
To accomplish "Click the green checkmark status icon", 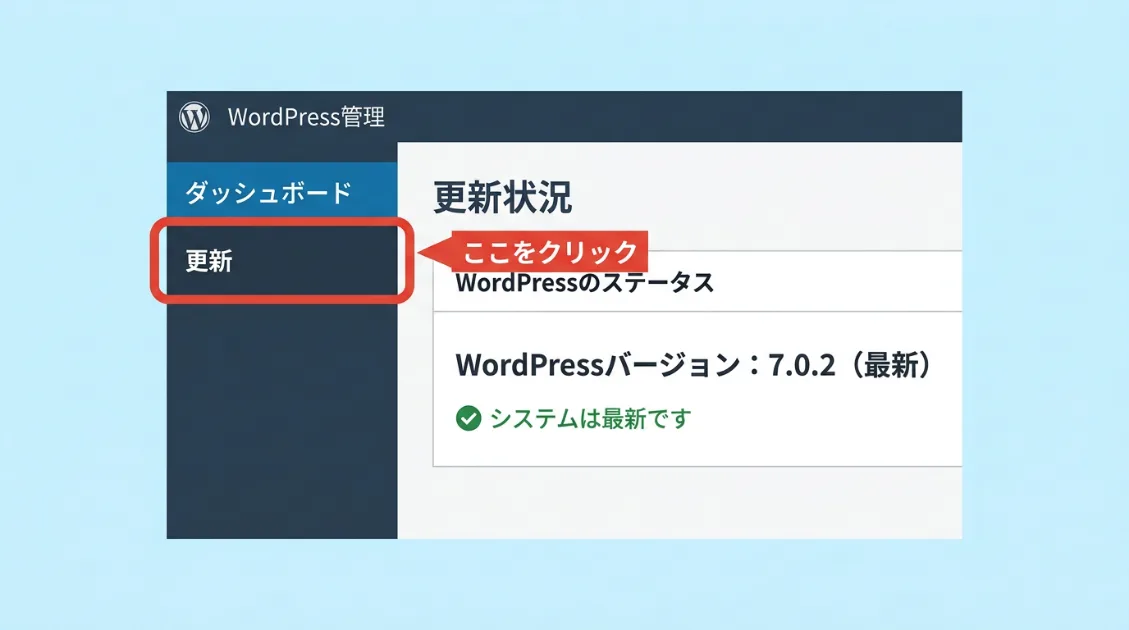I will coord(468,418).
